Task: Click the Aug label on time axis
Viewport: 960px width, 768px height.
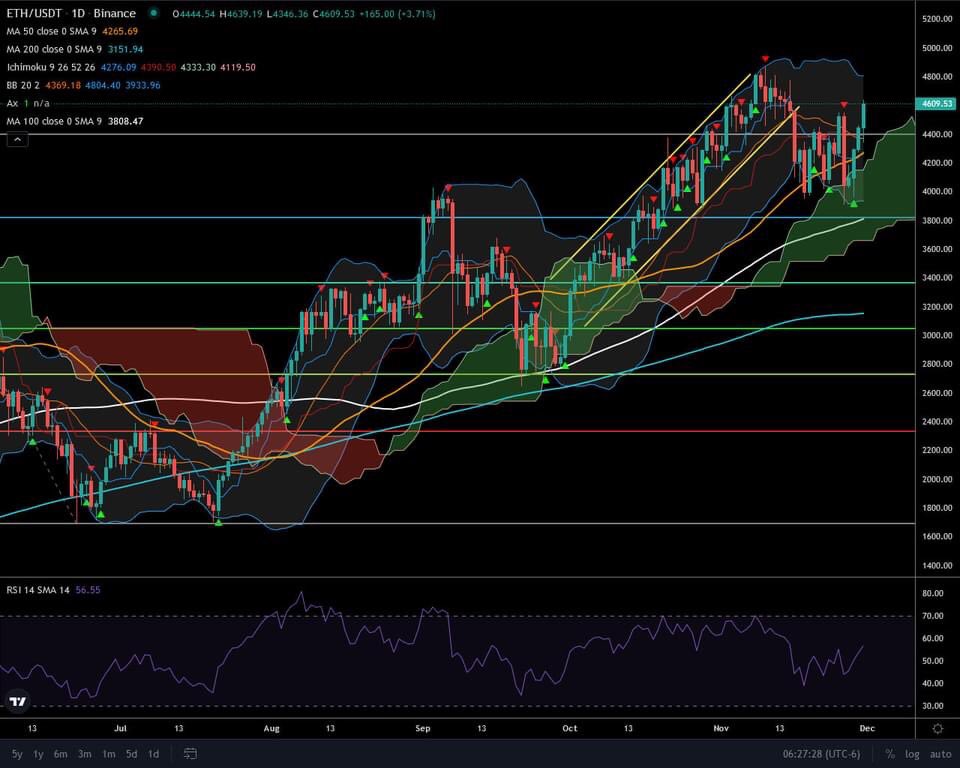Action: coord(271,728)
